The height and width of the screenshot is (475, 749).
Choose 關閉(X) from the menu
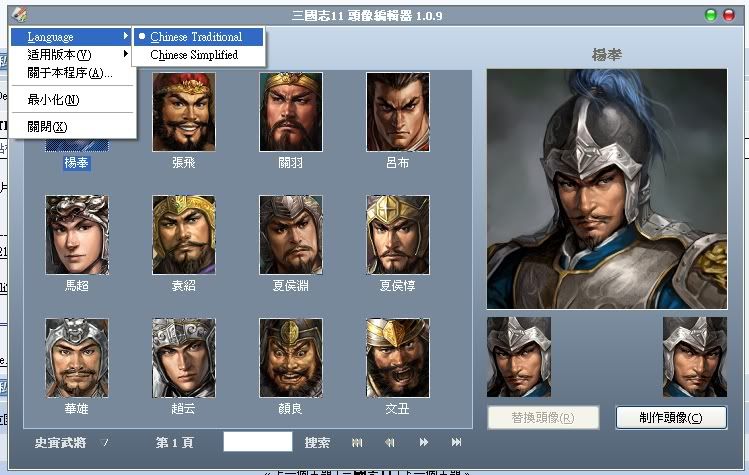click(71, 127)
